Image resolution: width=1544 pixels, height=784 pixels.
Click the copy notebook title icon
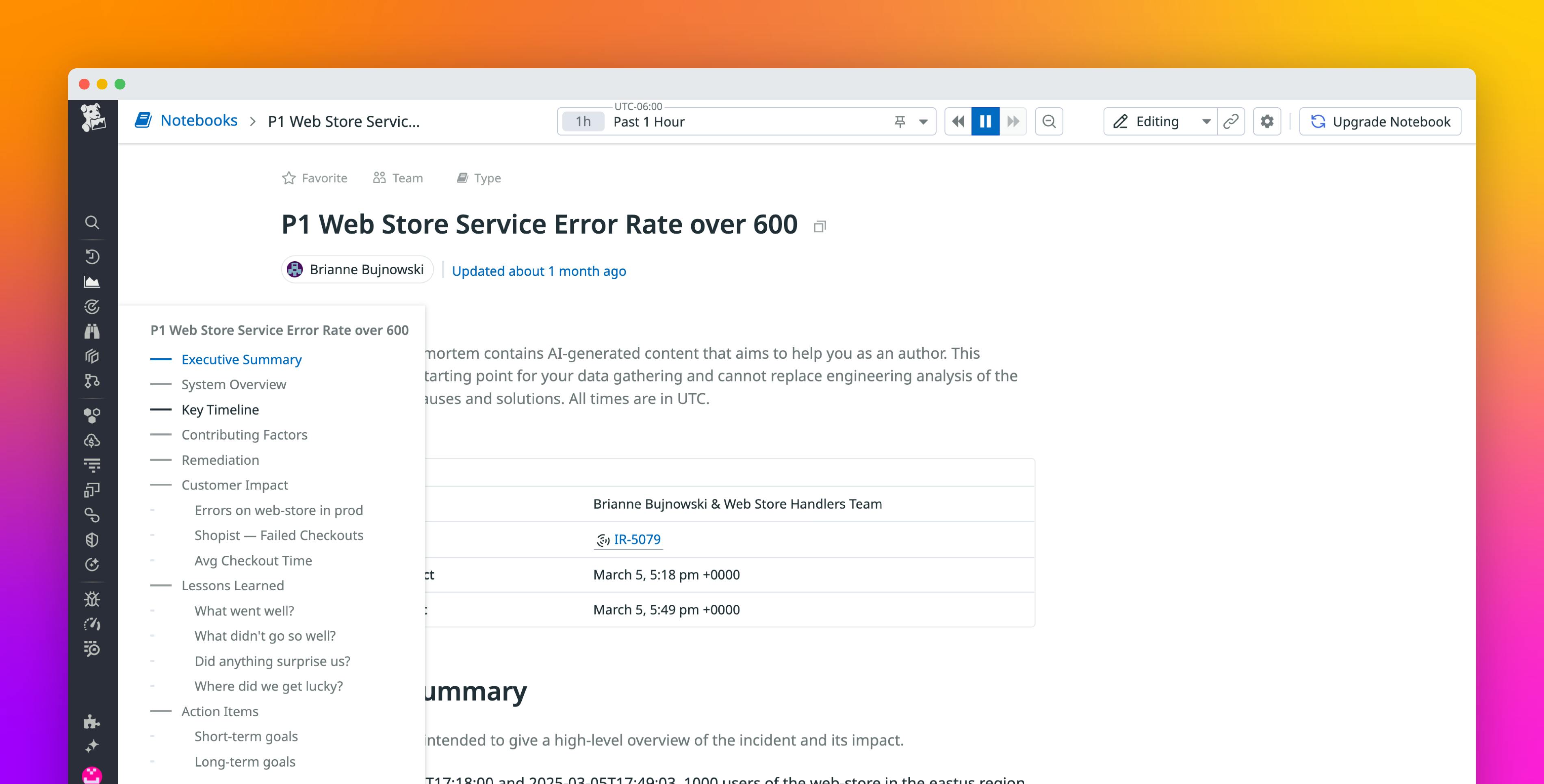(820, 226)
